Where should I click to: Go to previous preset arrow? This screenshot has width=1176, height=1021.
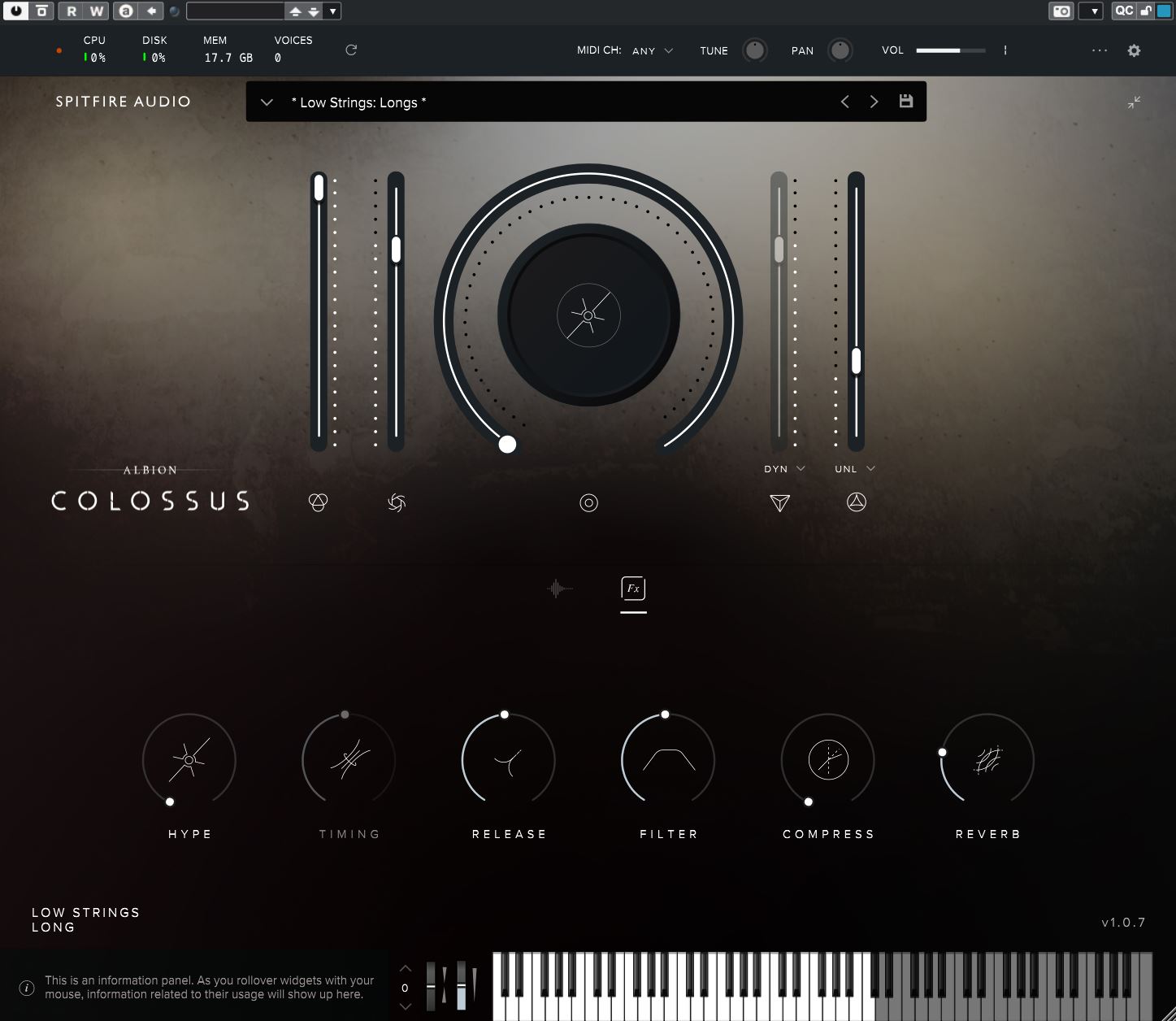[845, 102]
